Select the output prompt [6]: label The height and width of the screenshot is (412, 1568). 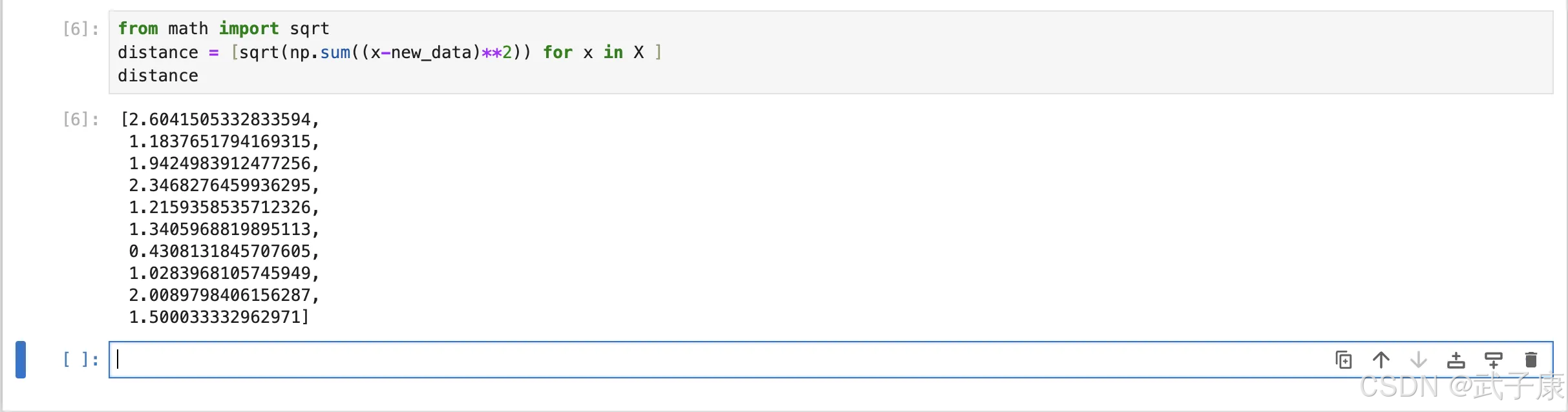pos(81,119)
